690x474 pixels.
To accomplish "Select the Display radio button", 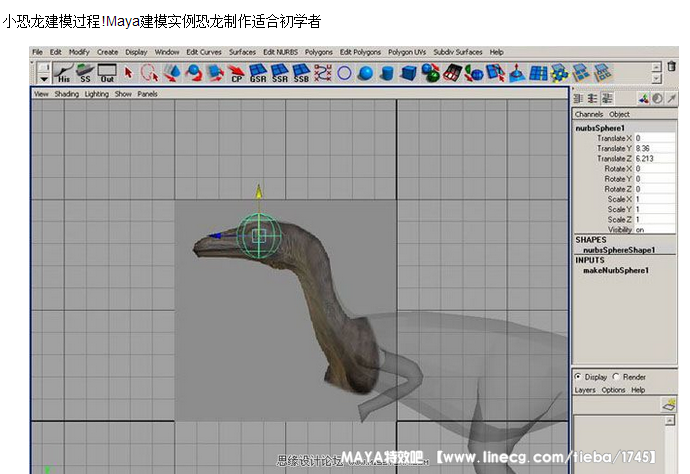I will point(578,377).
